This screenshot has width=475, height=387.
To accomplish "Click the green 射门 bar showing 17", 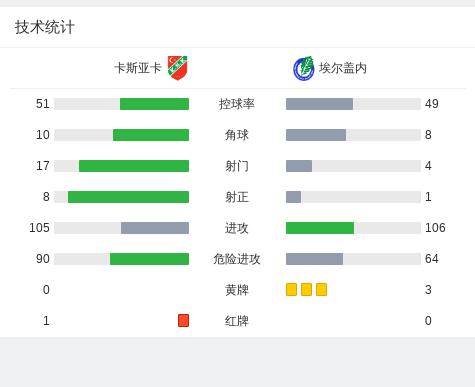I will (134, 166).
